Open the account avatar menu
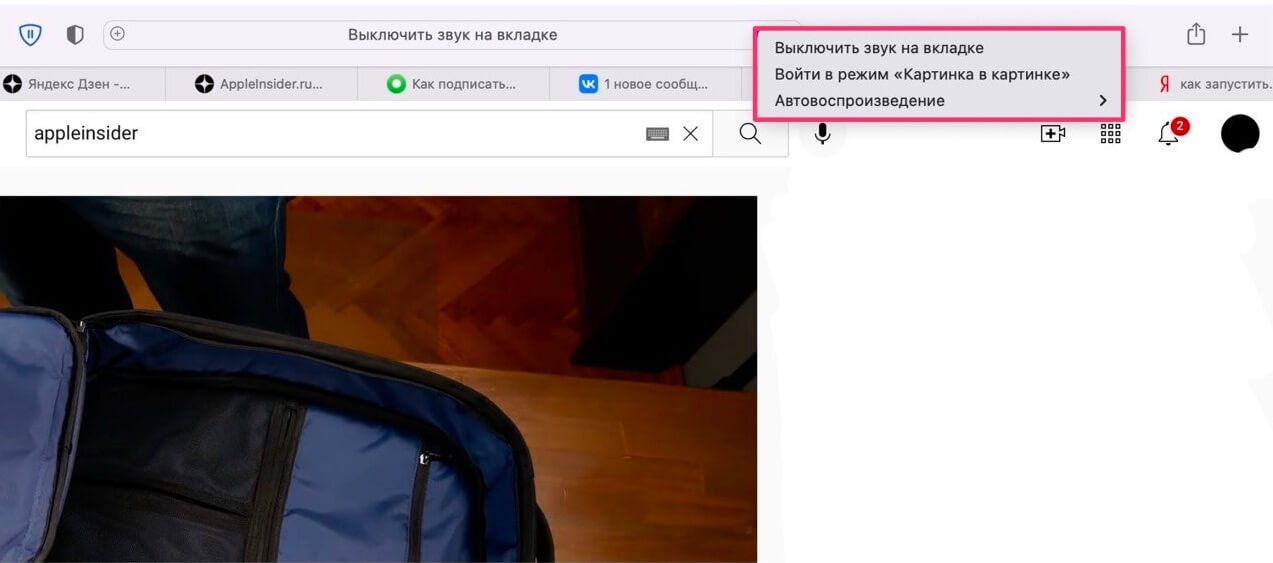 click(x=1240, y=134)
